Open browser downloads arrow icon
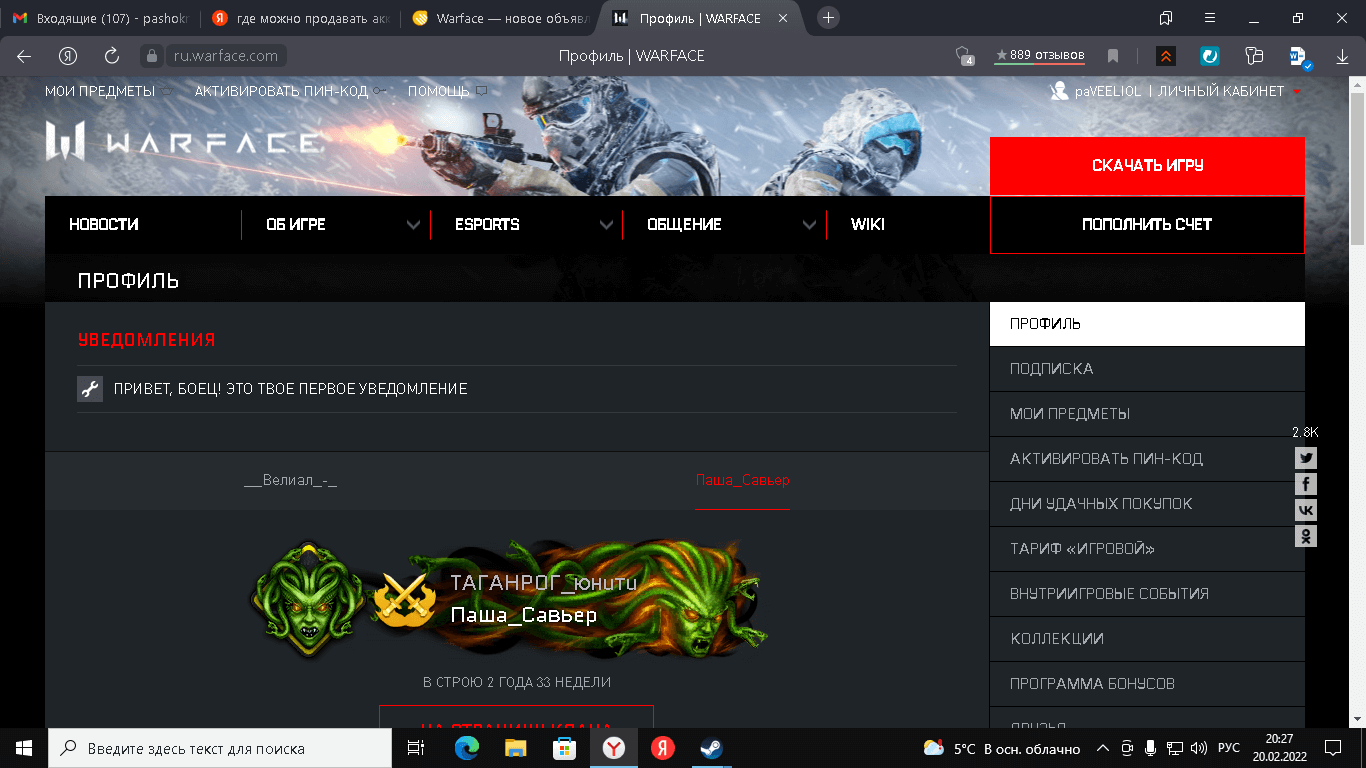Screen dimensions: 1366x768 tap(1343, 56)
